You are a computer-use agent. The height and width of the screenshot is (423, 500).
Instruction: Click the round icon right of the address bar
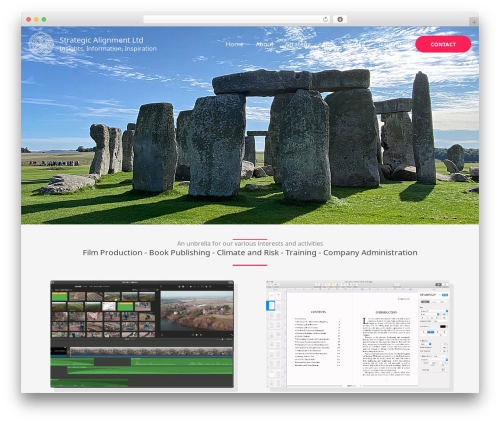click(340, 19)
